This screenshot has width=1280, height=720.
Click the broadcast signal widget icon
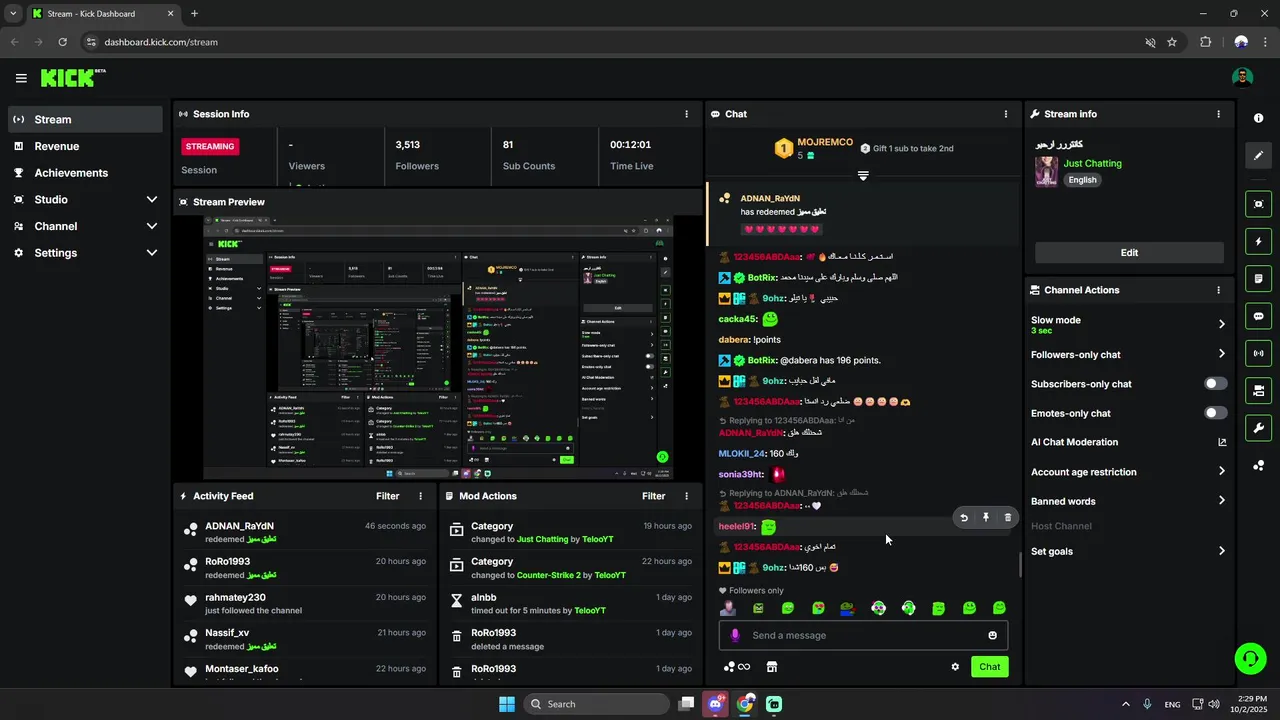pyautogui.click(x=1258, y=353)
